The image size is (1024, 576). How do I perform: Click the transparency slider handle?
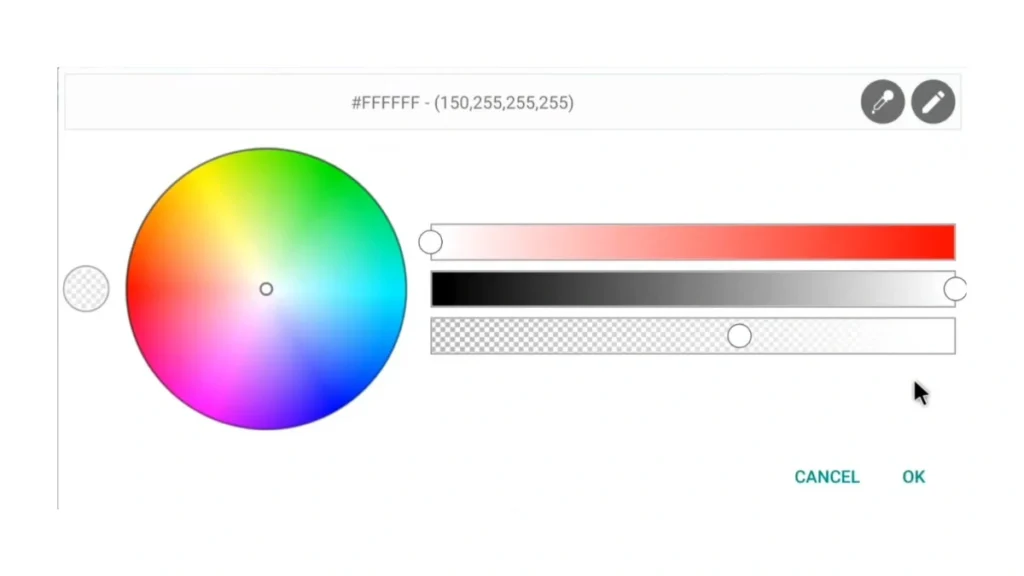739,336
